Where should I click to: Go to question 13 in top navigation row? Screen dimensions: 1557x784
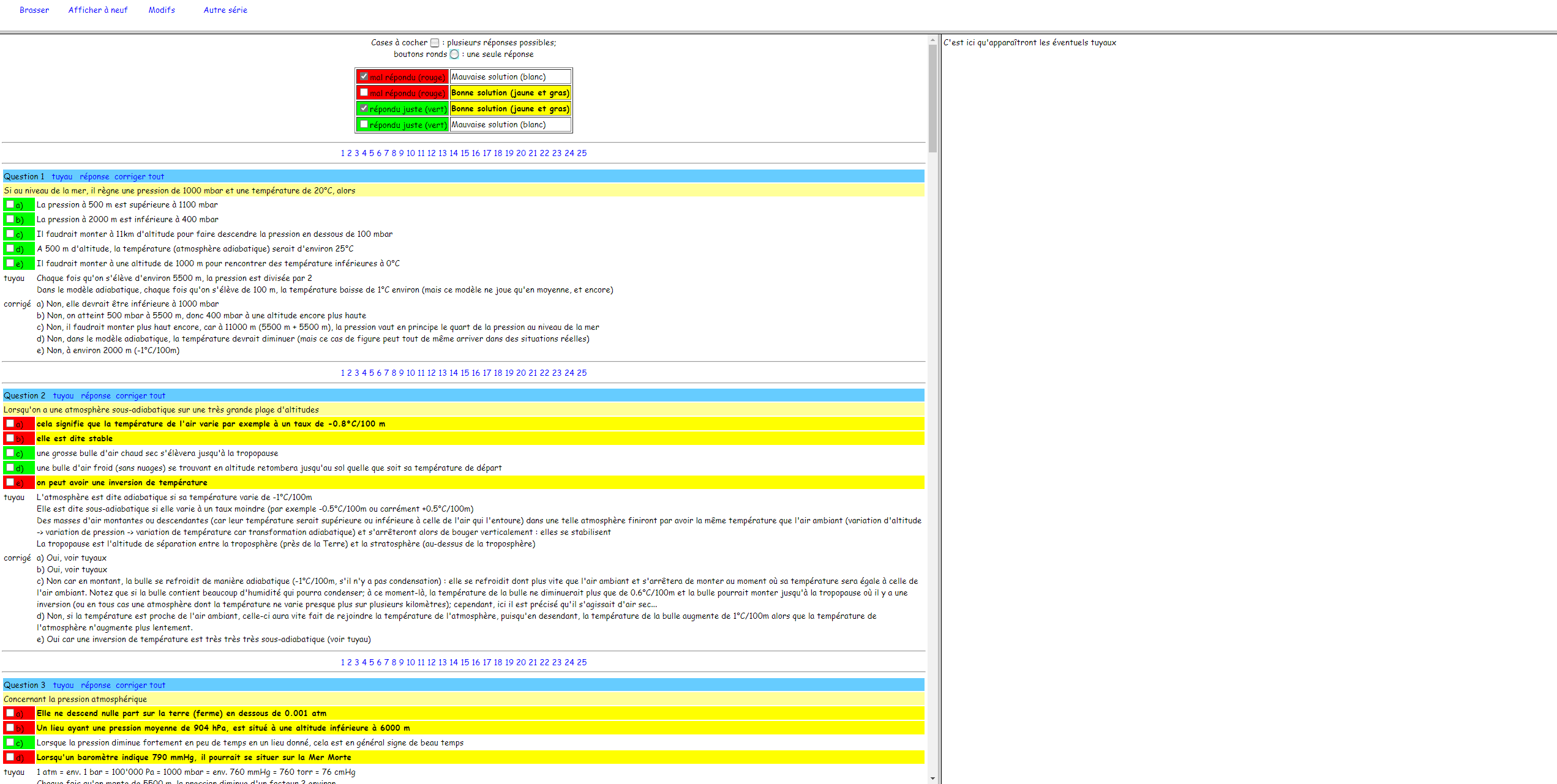click(x=442, y=153)
